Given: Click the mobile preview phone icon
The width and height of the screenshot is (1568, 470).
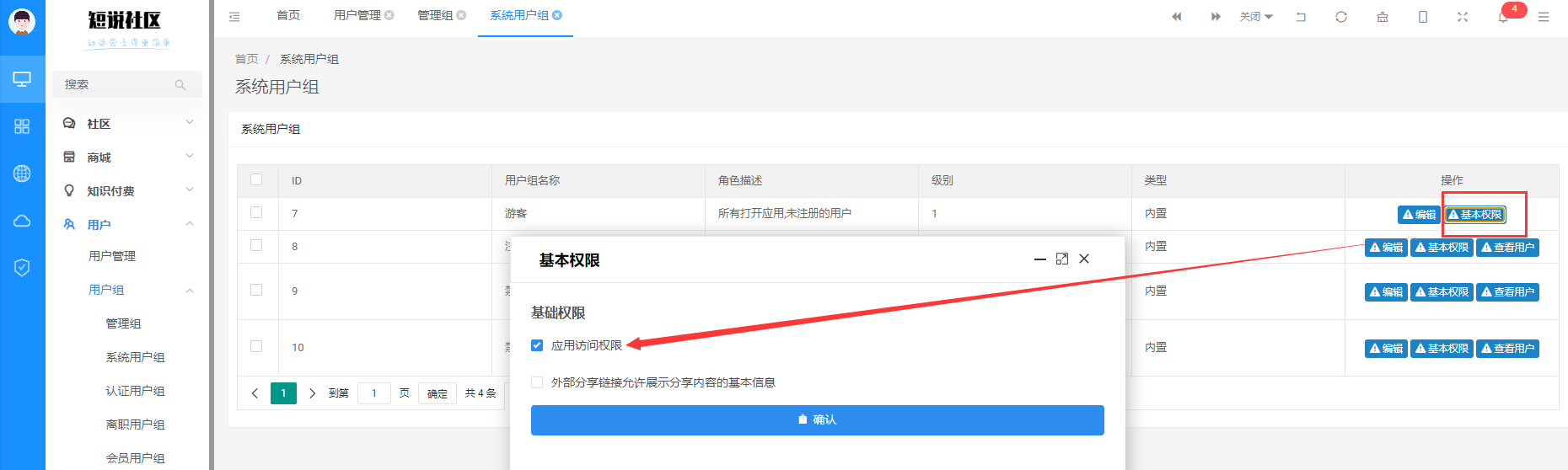Looking at the screenshot, I should tap(1423, 17).
